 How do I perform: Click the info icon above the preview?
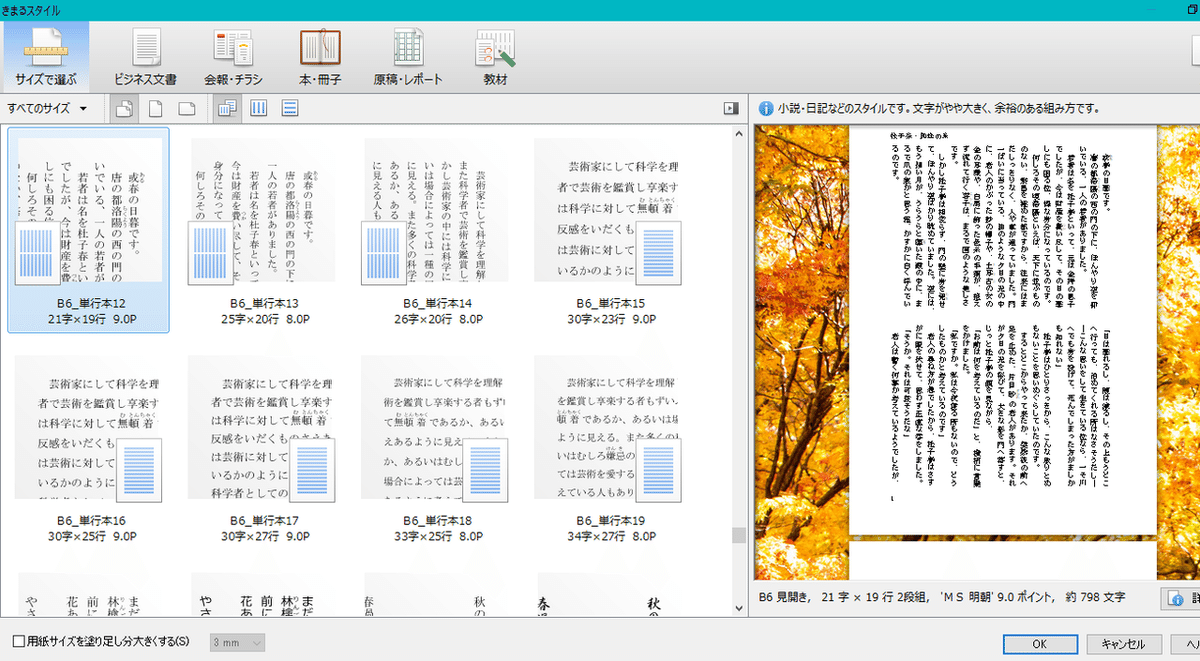[x=765, y=108]
